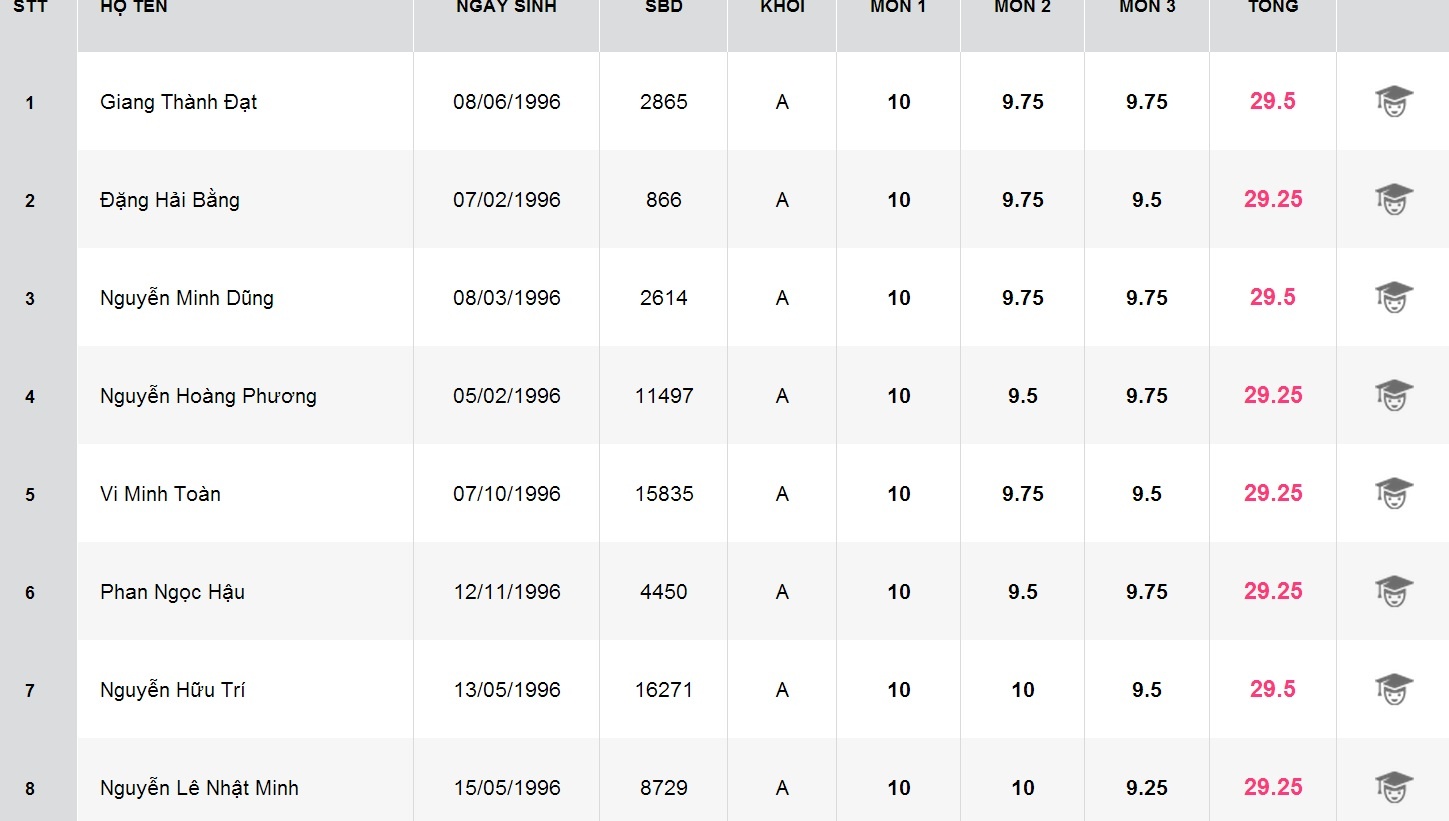This screenshot has height=821, width=1449.
Task: Click total score 29.5 for Nguyễn Minh Dũng
Action: coord(1273,298)
